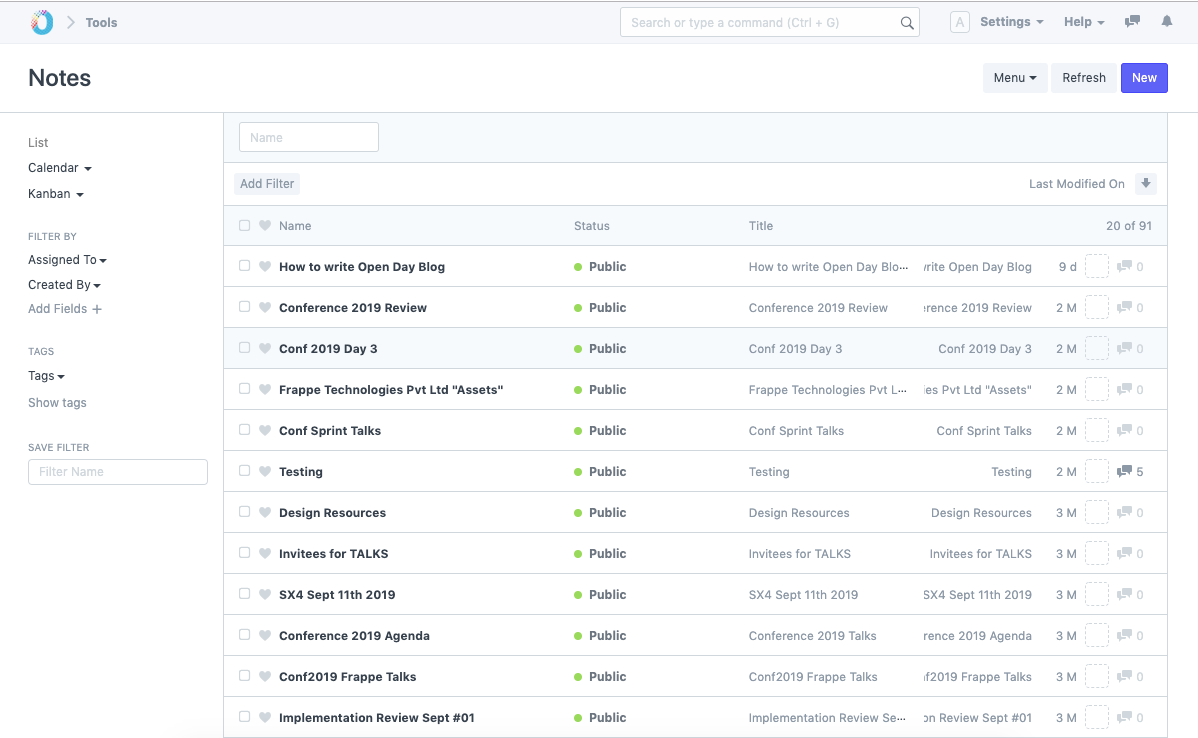Check the Frappe Technologies Pvt Ltd Assets row
Image resolution: width=1198 pixels, height=738 pixels.
pos(244,389)
